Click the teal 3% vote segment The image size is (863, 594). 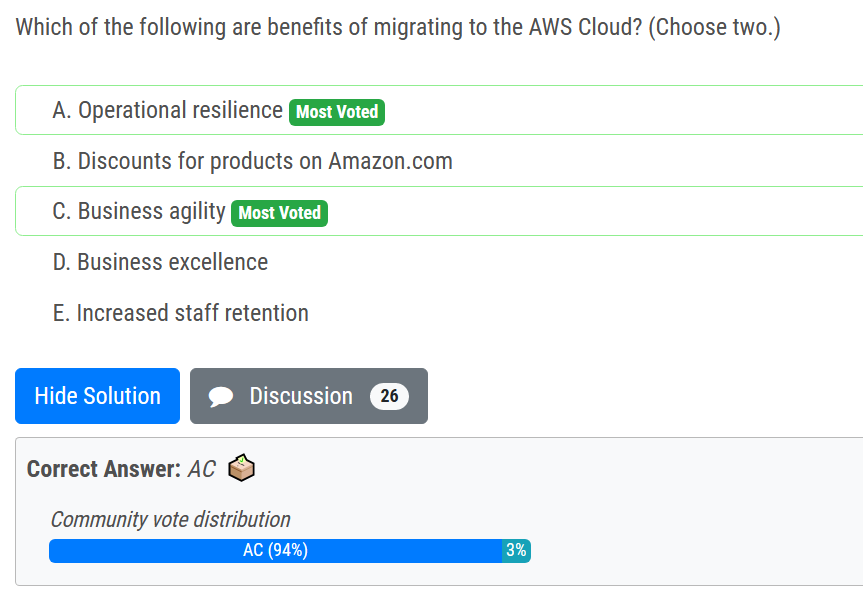pos(516,551)
